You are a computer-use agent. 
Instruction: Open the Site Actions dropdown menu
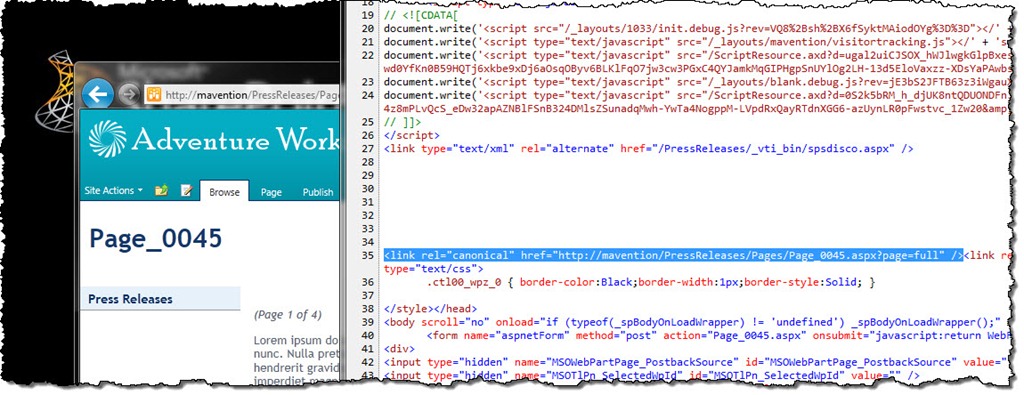coord(114,191)
